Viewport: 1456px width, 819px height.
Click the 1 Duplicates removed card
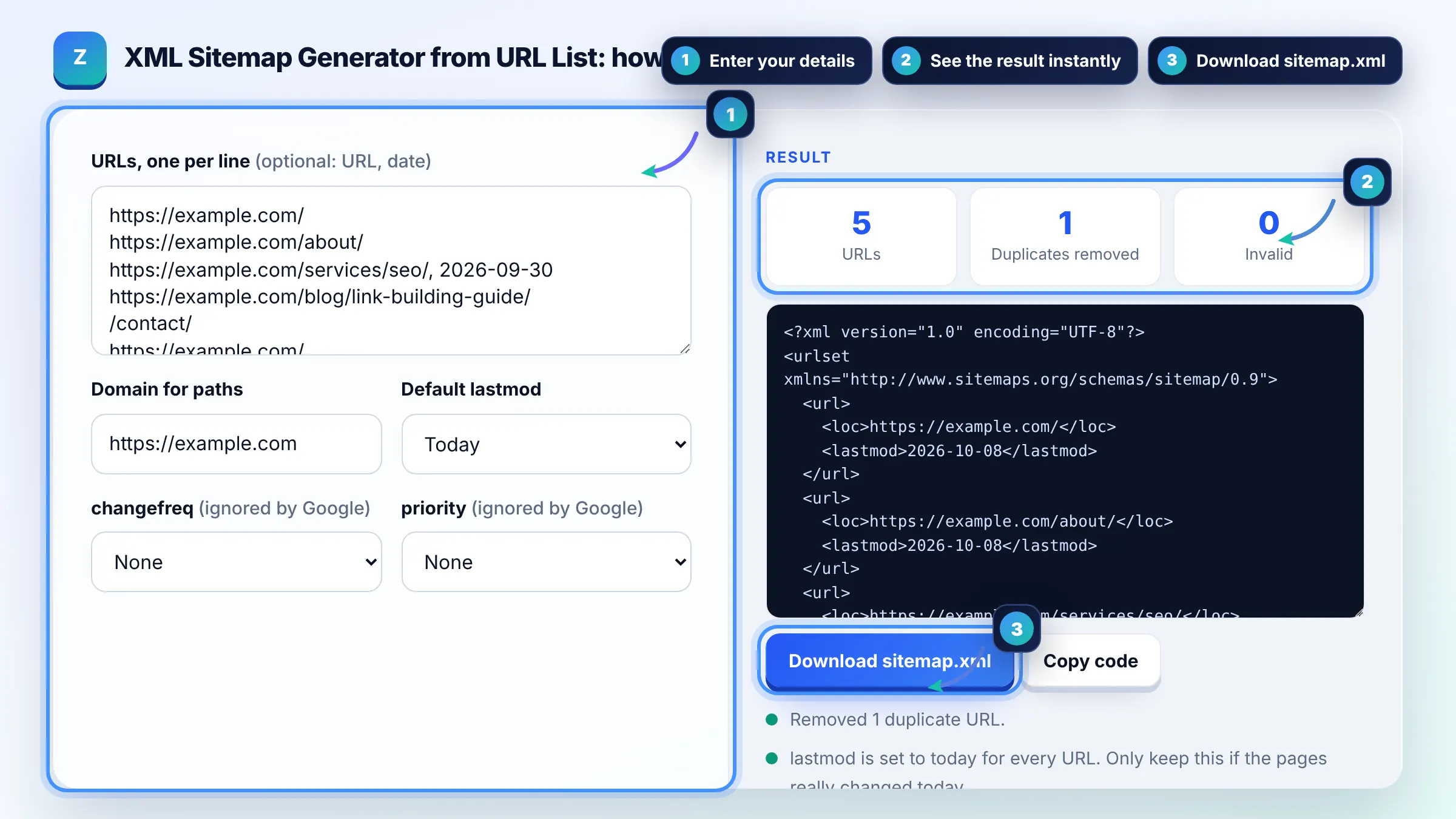[x=1065, y=237]
